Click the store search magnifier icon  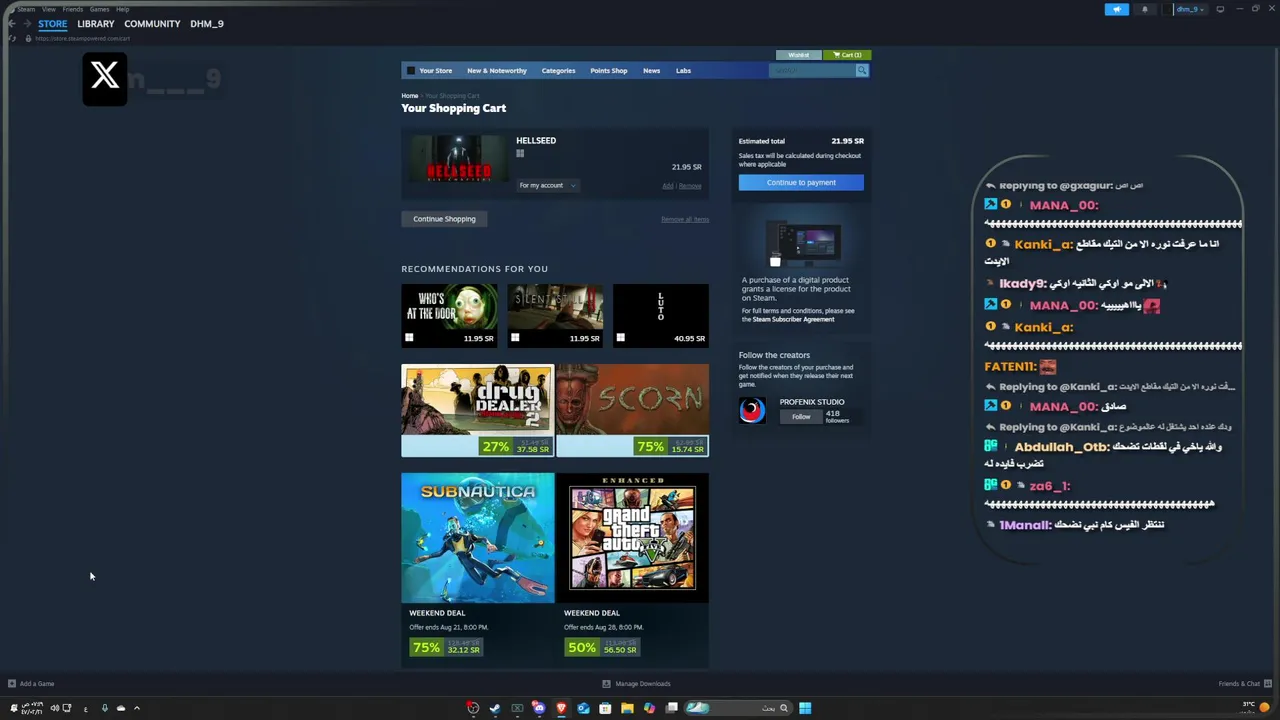862,70
